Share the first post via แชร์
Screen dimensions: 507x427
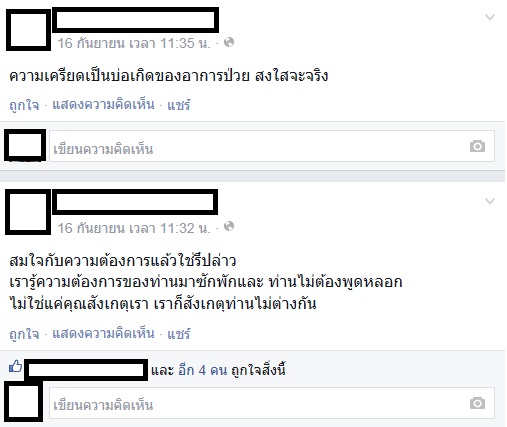pos(179,105)
